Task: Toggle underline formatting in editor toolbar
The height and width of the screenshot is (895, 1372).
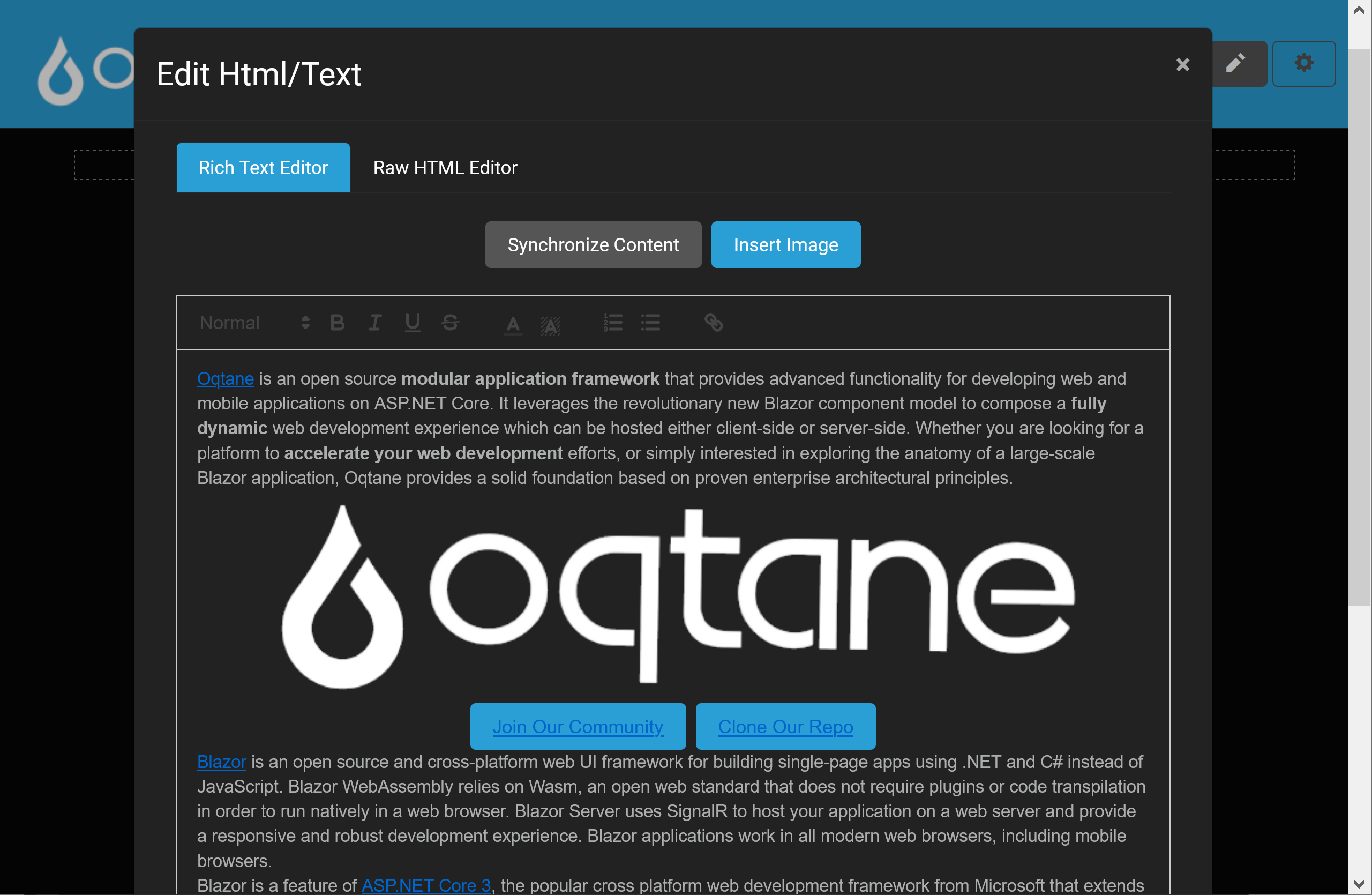Action: coord(412,323)
